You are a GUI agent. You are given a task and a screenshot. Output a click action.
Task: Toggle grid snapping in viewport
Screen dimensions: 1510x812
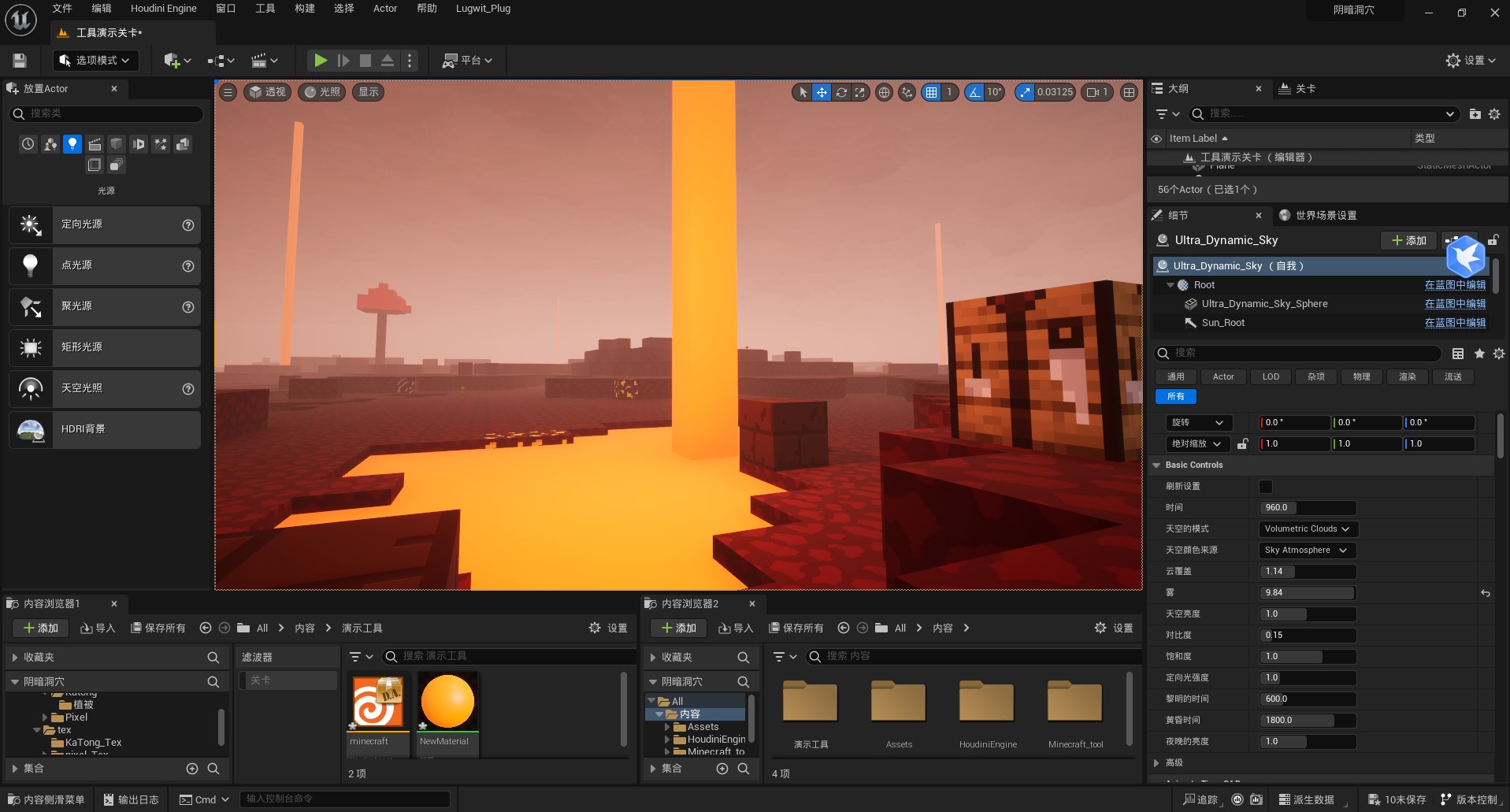pyautogui.click(x=932, y=92)
